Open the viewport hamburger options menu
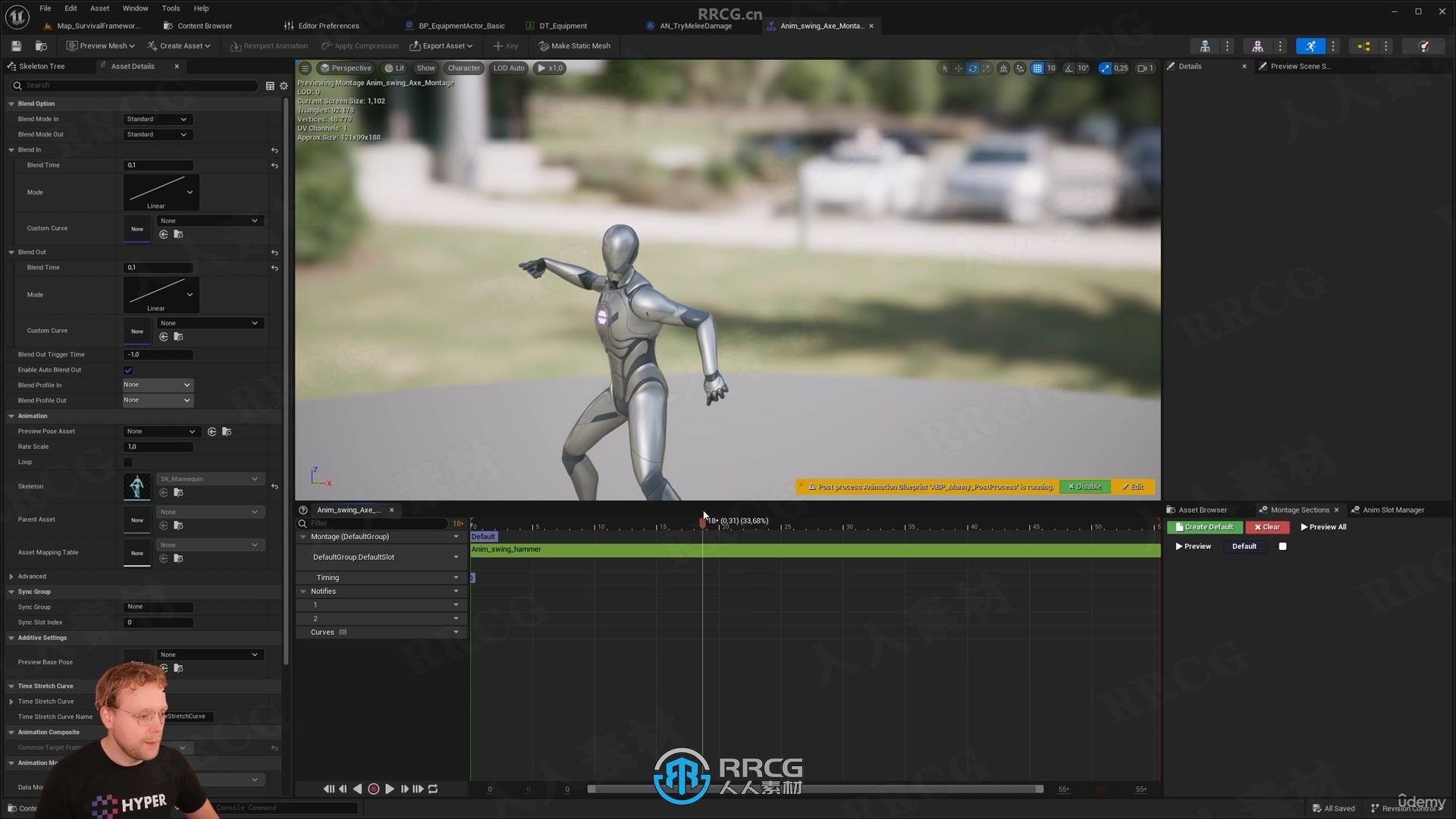 305,68
